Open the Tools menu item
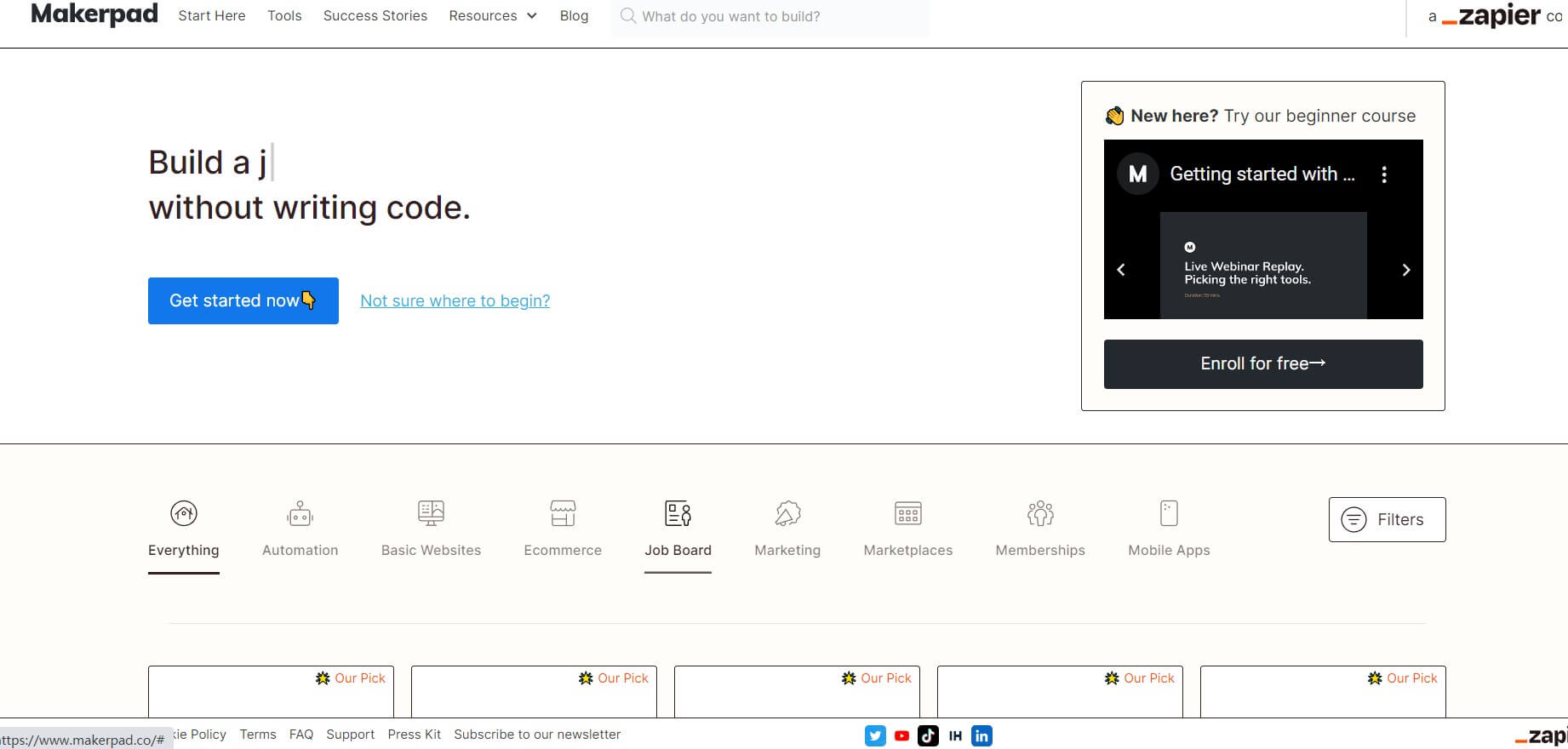 pos(284,16)
